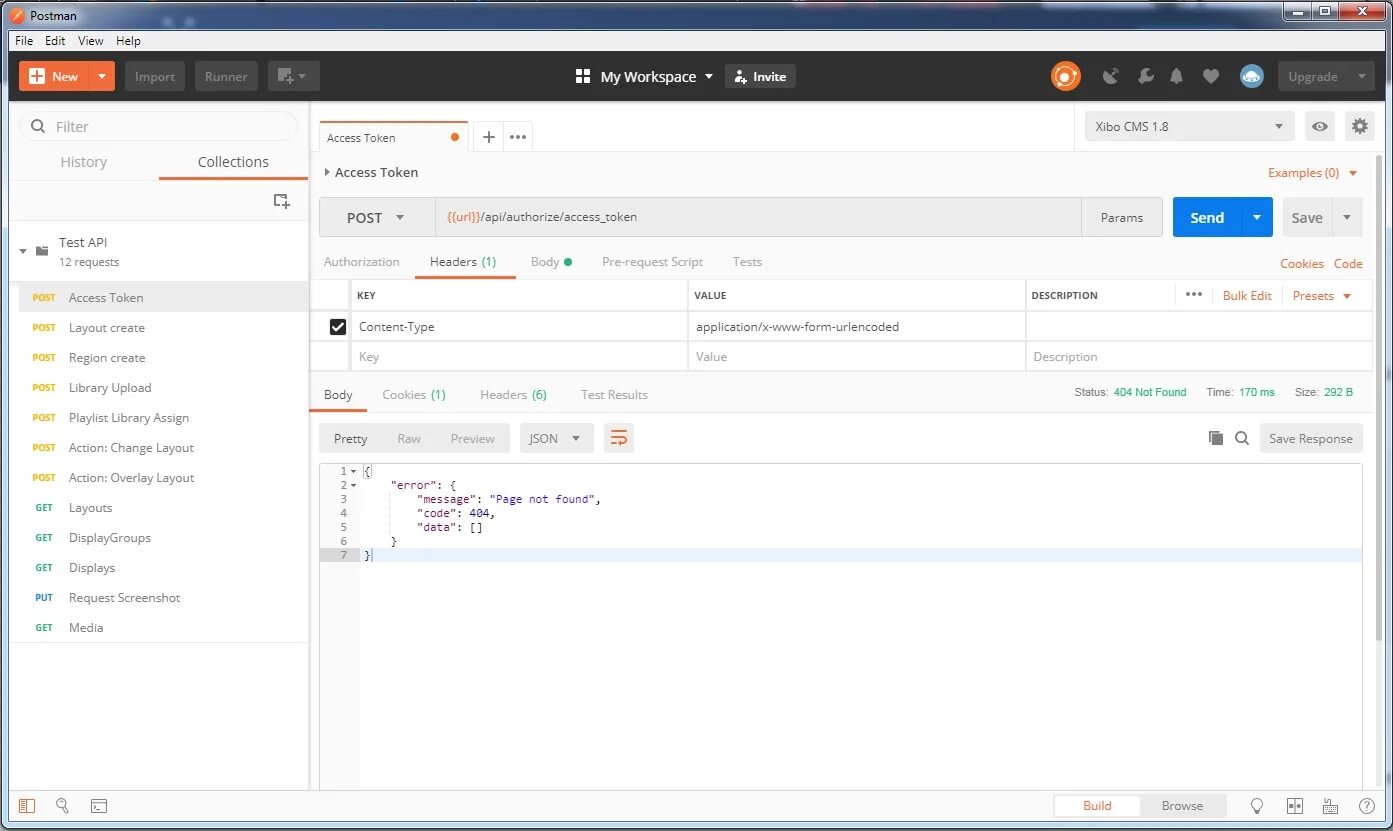This screenshot has height=831, width=1393.
Task: Expand the Access Token request description triangle
Action: [x=327, y=172]
